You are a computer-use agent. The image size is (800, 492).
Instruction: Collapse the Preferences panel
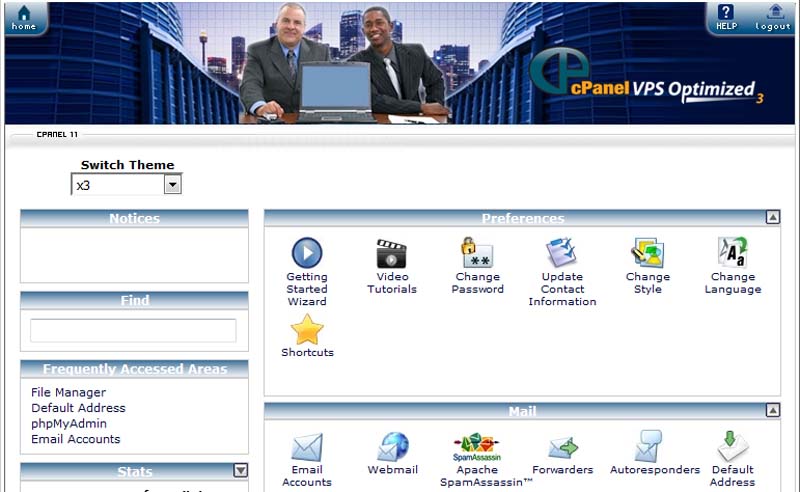click(772, 217)
